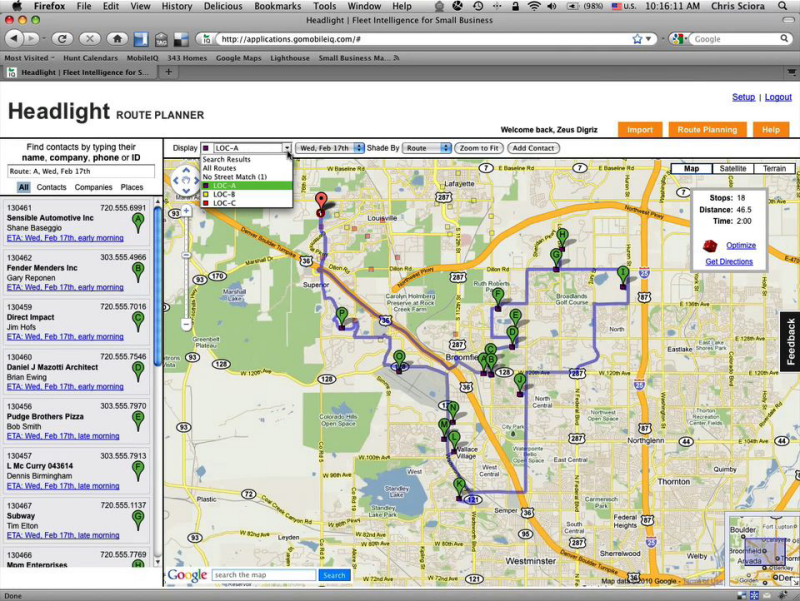Filter the contact list by Places

tap(132, 187)
